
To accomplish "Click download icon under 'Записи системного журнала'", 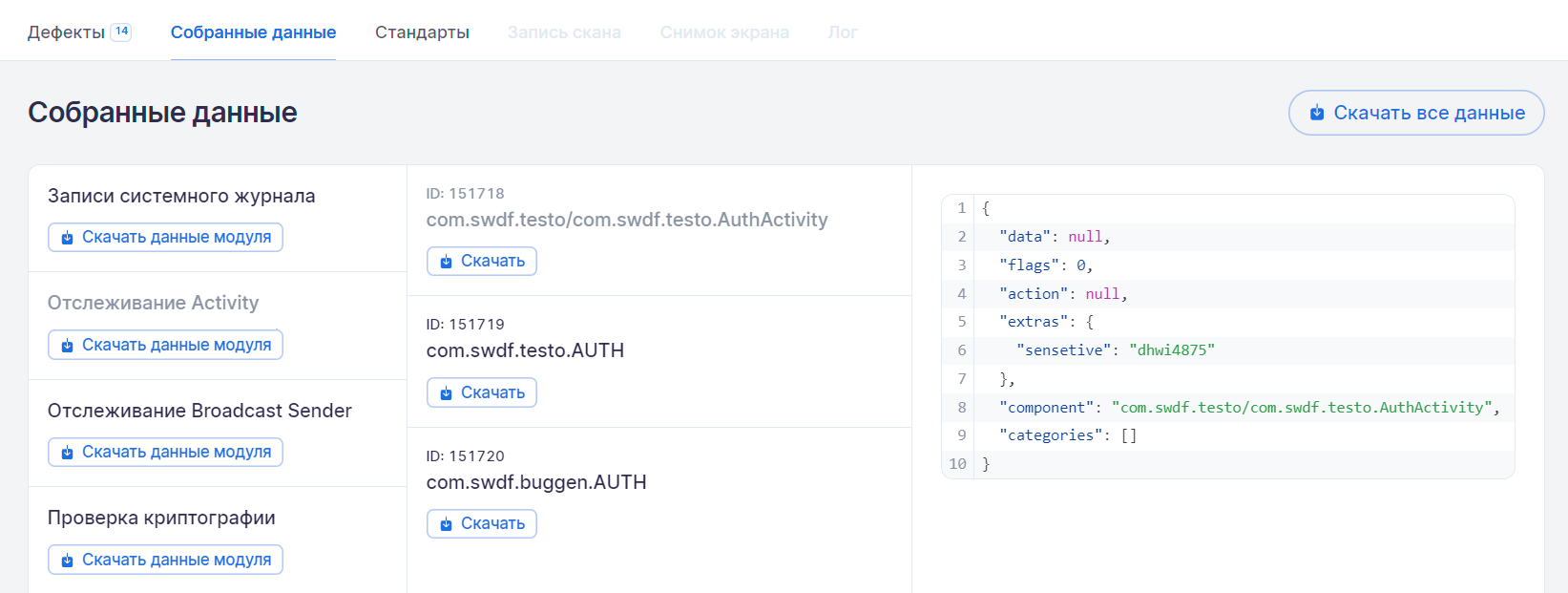I will pos(67,238).
